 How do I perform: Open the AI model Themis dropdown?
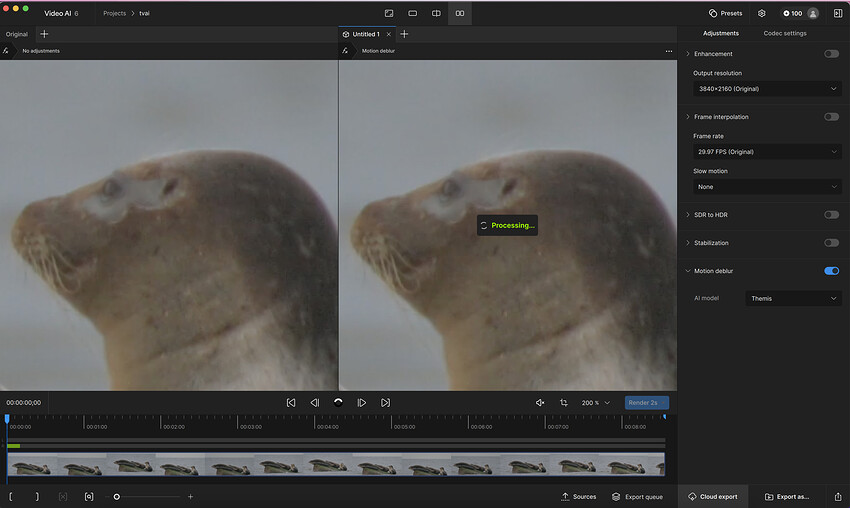tap(793, 298)
